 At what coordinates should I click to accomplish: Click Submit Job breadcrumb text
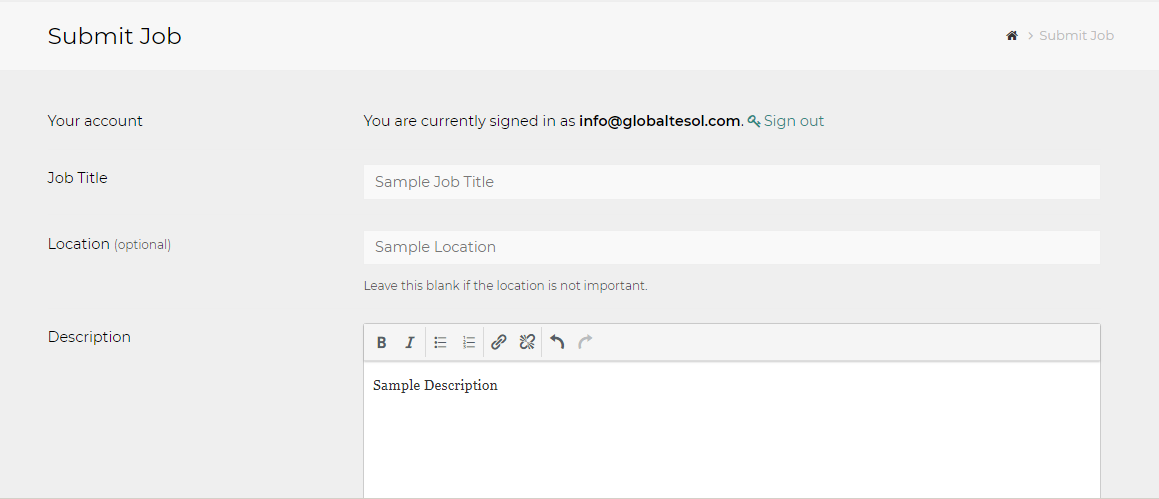click(1076, 36)
